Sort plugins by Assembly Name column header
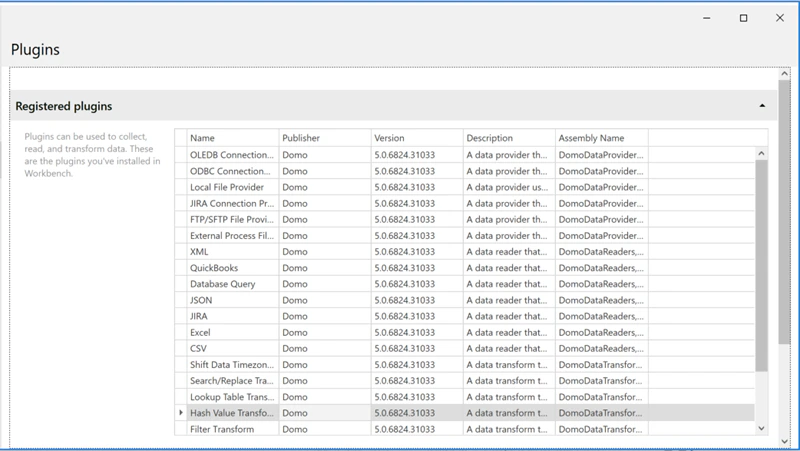The height and width of the screenshot is (451, 800). 602,138
